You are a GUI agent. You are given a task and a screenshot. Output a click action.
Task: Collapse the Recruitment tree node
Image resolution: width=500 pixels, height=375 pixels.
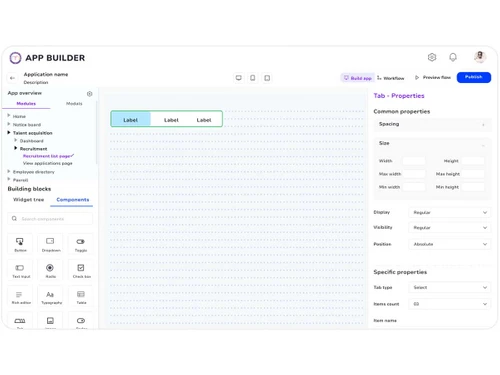15,148
